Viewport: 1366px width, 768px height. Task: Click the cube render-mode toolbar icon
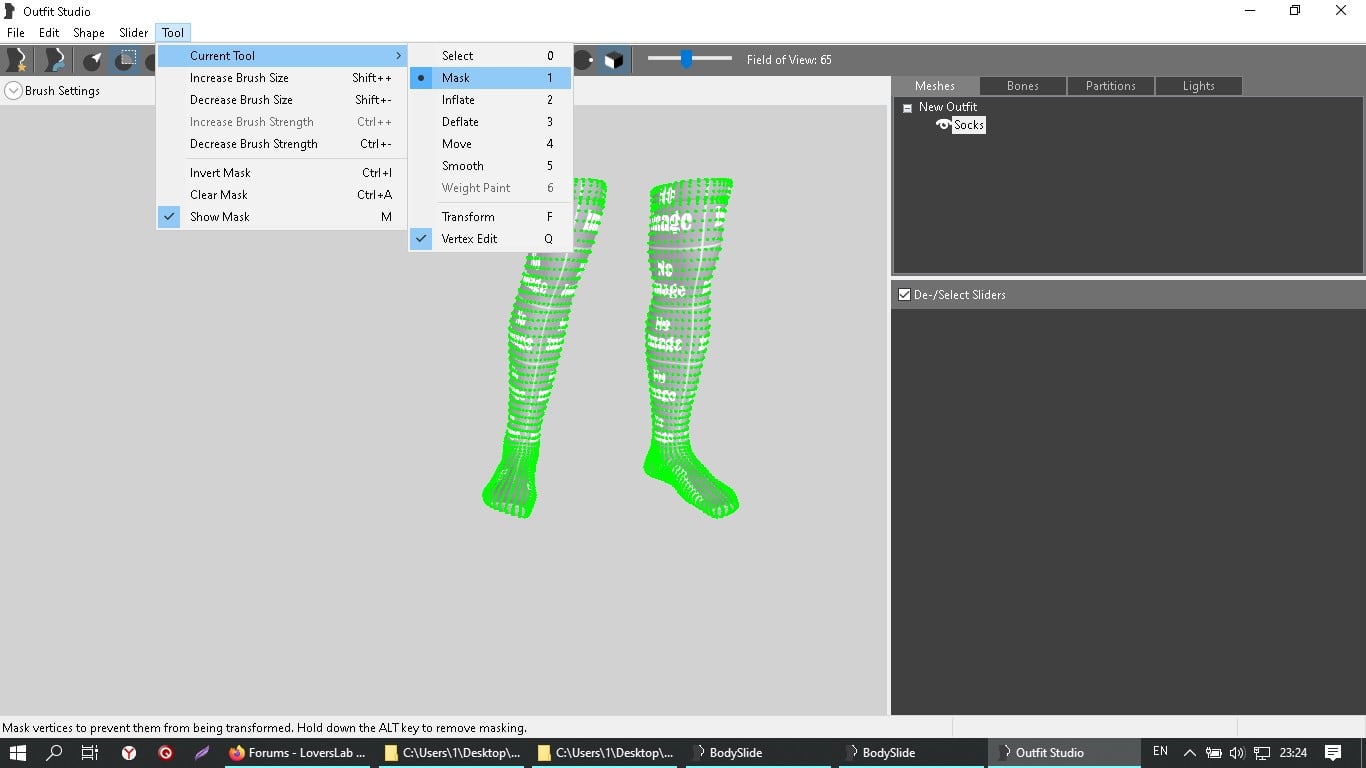click(614, 60)
